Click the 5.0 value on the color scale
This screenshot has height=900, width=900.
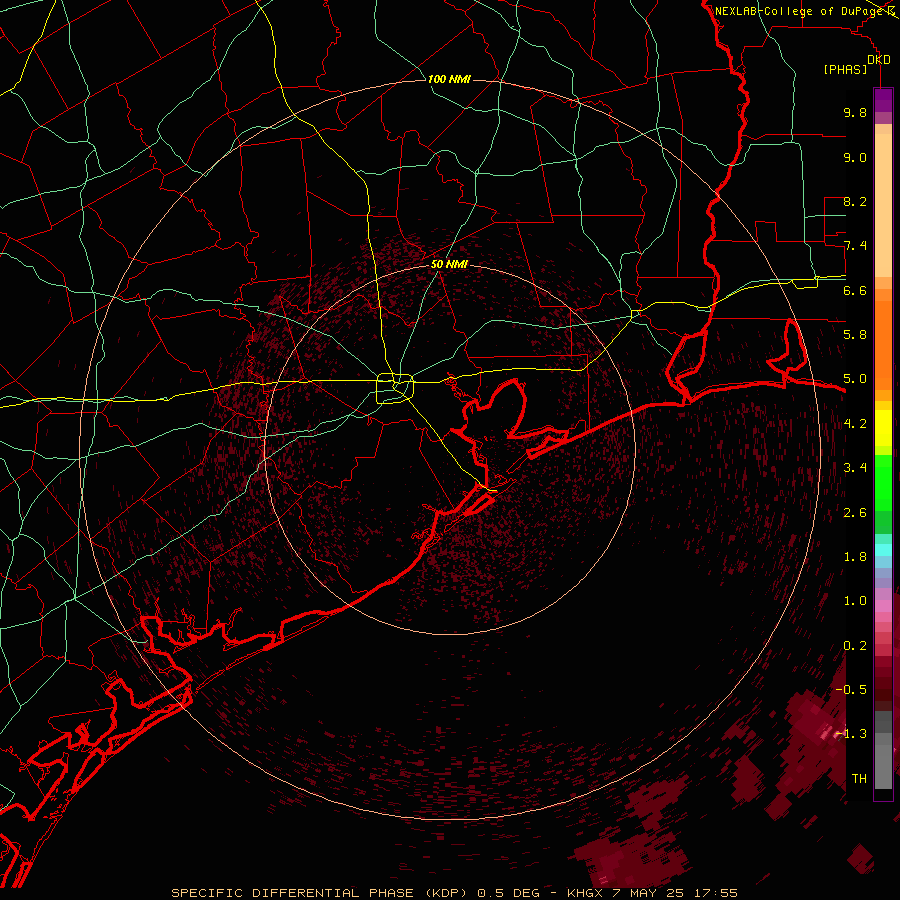click(855, 379)
